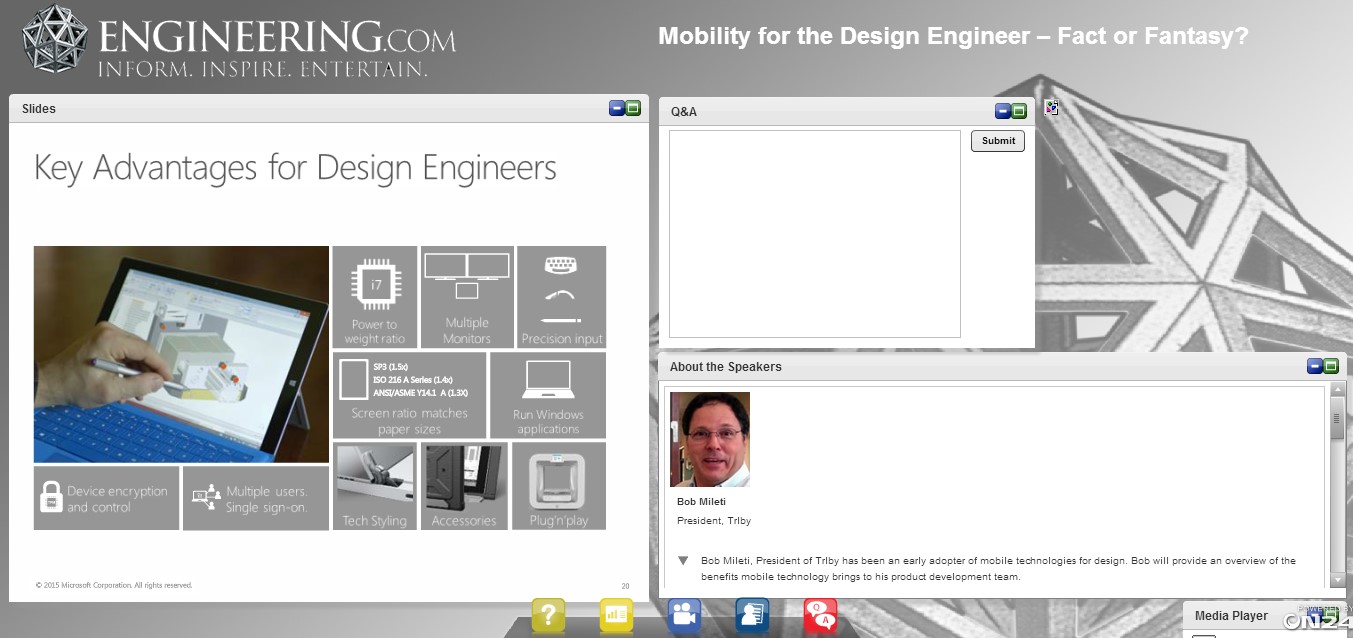The width and height of the screenshot is (1353, 638).
Task: Minimize the About the Speakers panel
Action: point(1315,366)
